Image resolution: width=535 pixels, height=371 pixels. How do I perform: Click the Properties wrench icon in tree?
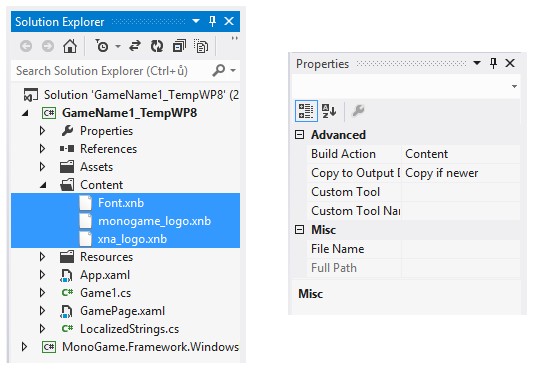(67, 130)
